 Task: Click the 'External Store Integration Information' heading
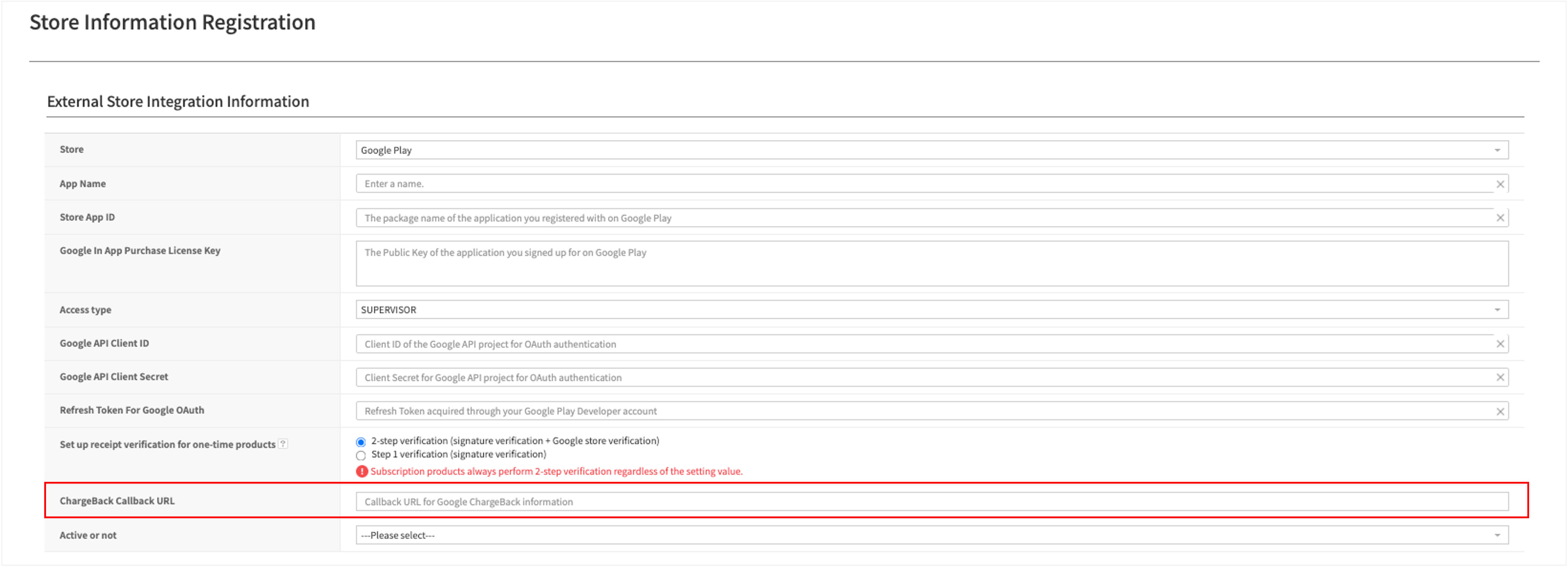pos(178,102)
